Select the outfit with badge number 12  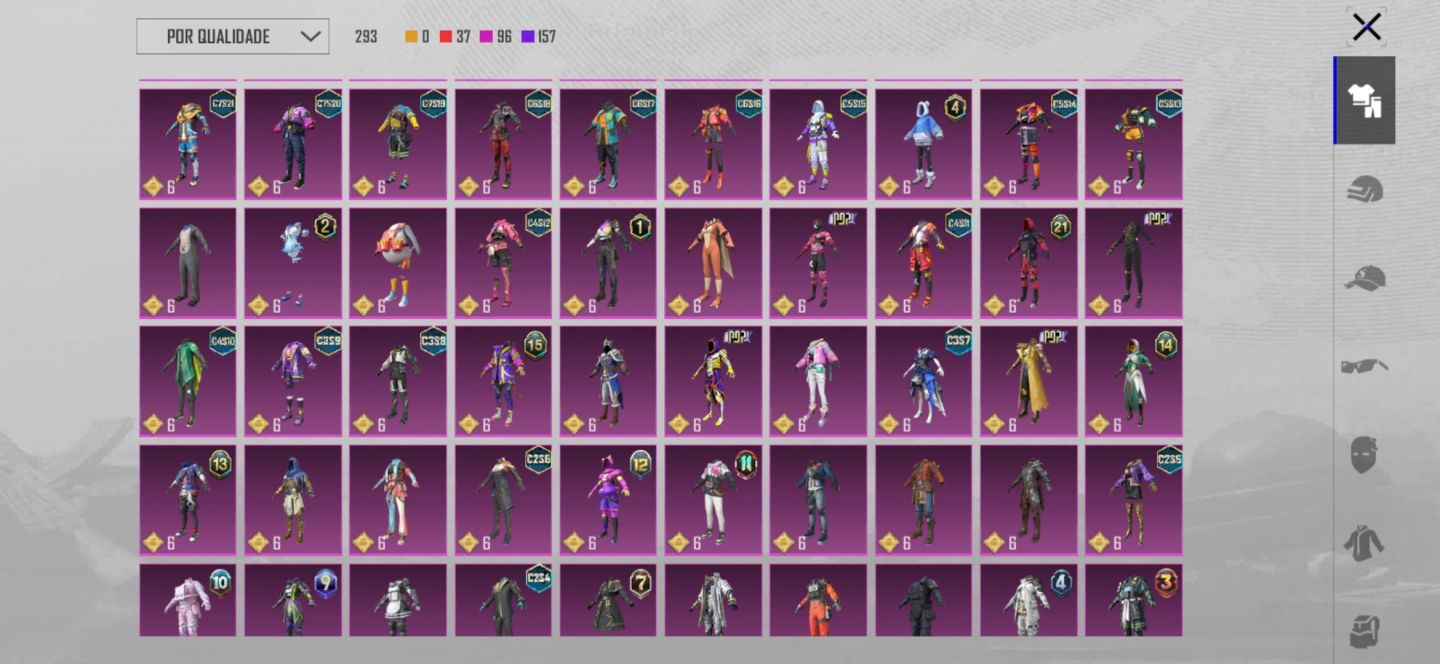(x=608, y=500)
